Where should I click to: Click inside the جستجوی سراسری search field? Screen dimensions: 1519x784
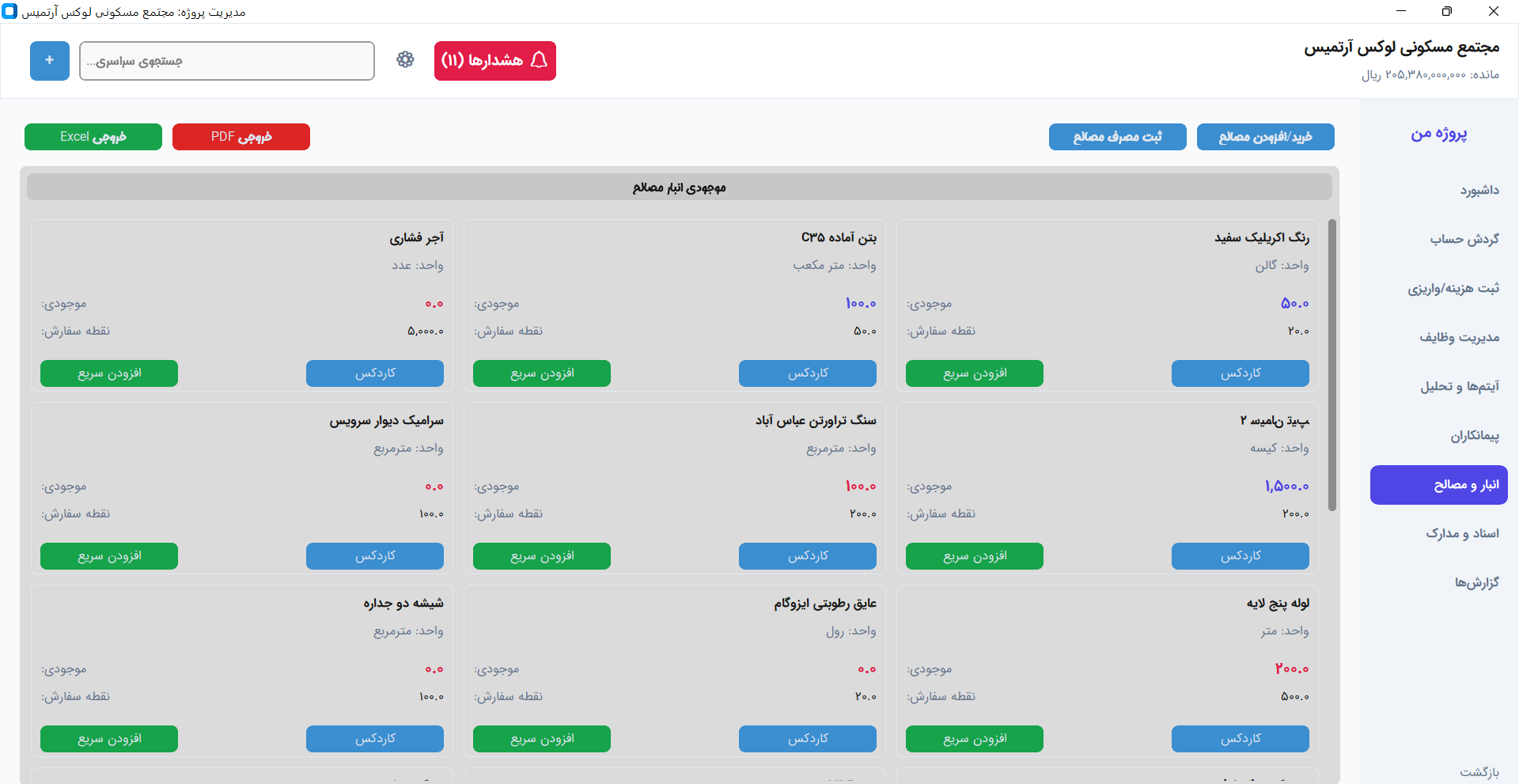coord(227,60)
